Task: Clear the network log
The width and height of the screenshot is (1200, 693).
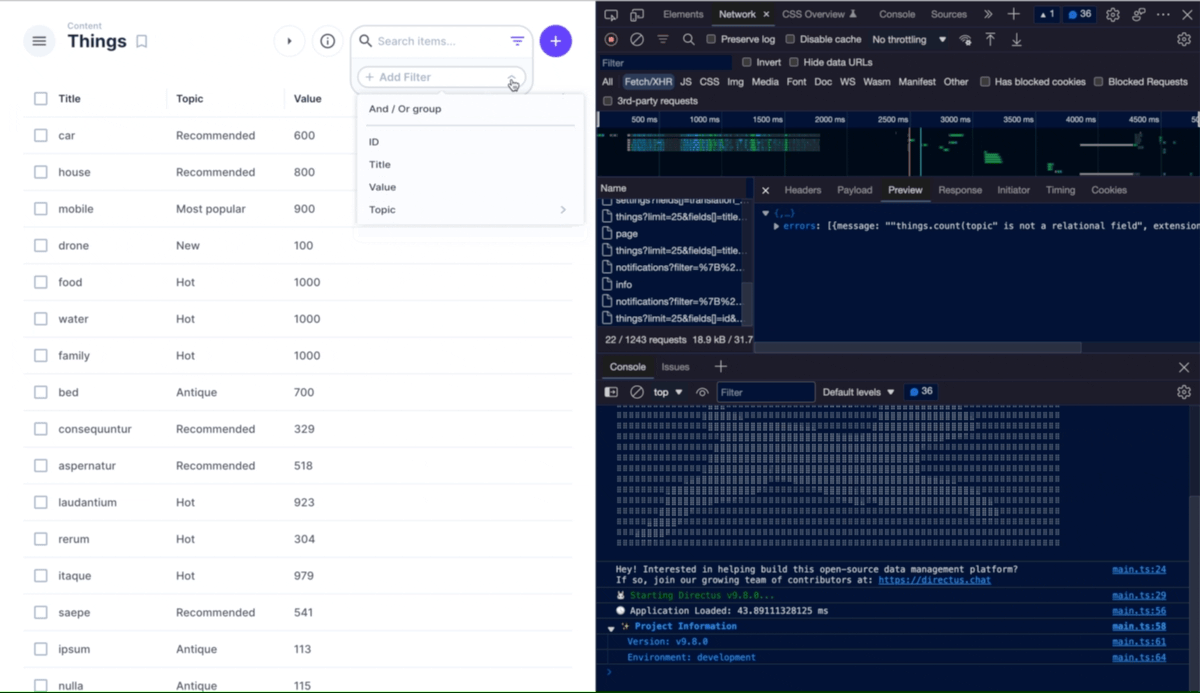Action: 637,39
